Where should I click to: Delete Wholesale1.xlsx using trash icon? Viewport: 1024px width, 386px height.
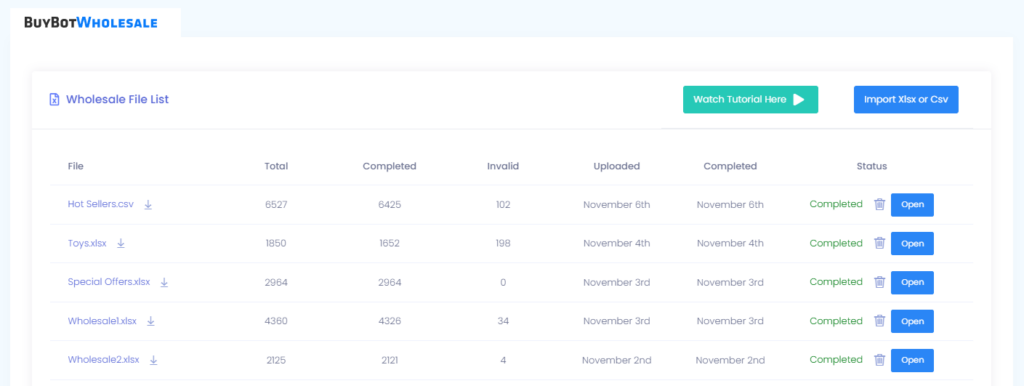(x=880, y=321)
